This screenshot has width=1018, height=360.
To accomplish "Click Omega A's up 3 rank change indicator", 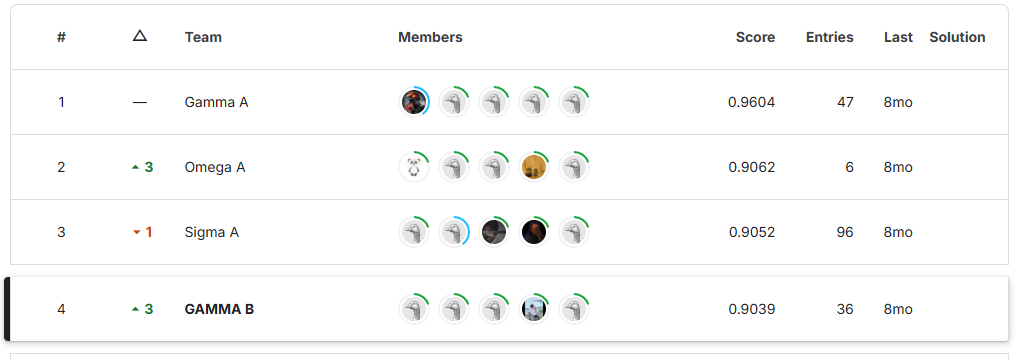I will tap(142, 167).
